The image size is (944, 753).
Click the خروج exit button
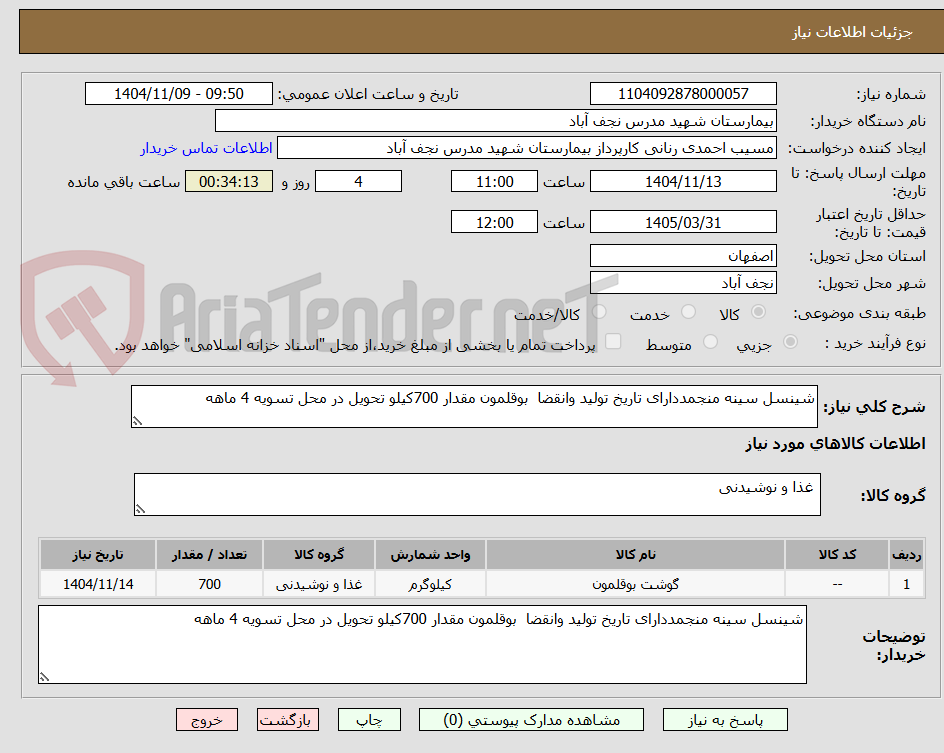(x=207, y=720)
